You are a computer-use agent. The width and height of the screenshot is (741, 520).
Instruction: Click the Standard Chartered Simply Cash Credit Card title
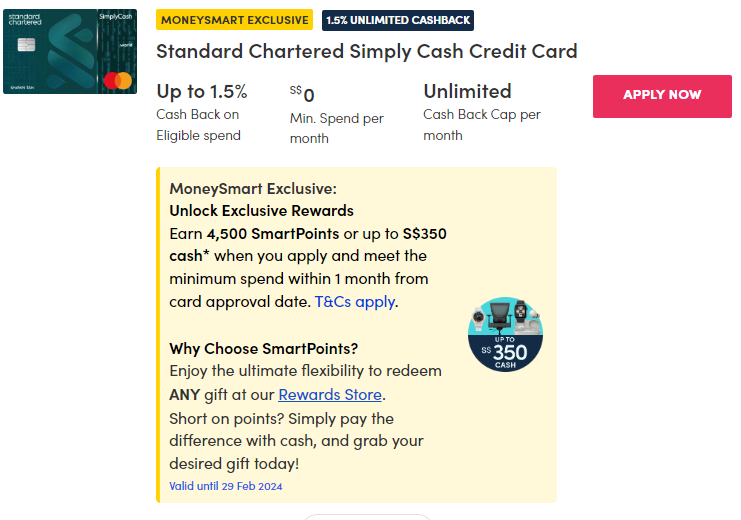pos(367,51)
